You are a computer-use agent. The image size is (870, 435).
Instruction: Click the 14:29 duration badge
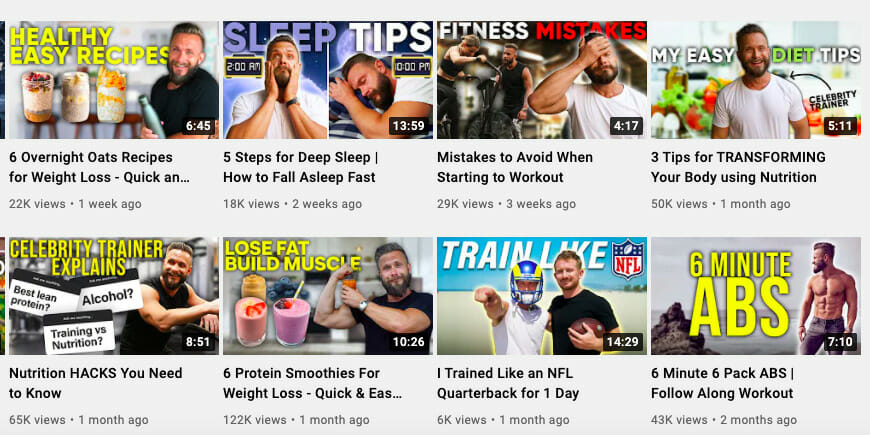click(x=623, y=342)
